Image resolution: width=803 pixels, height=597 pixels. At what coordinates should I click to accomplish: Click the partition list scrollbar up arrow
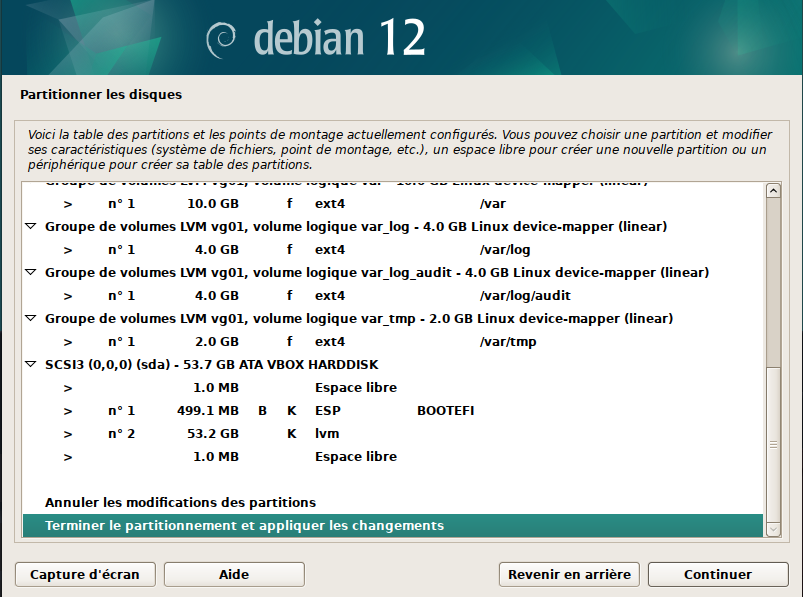773,190
